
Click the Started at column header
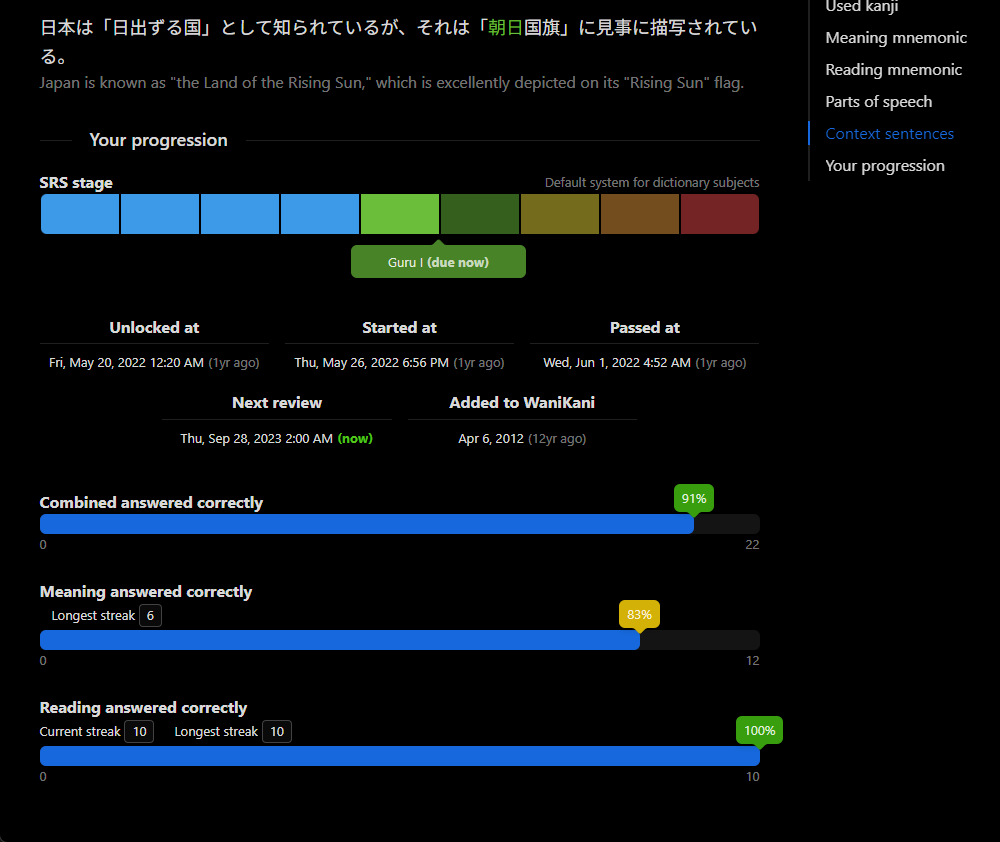(x=399, y=328)
